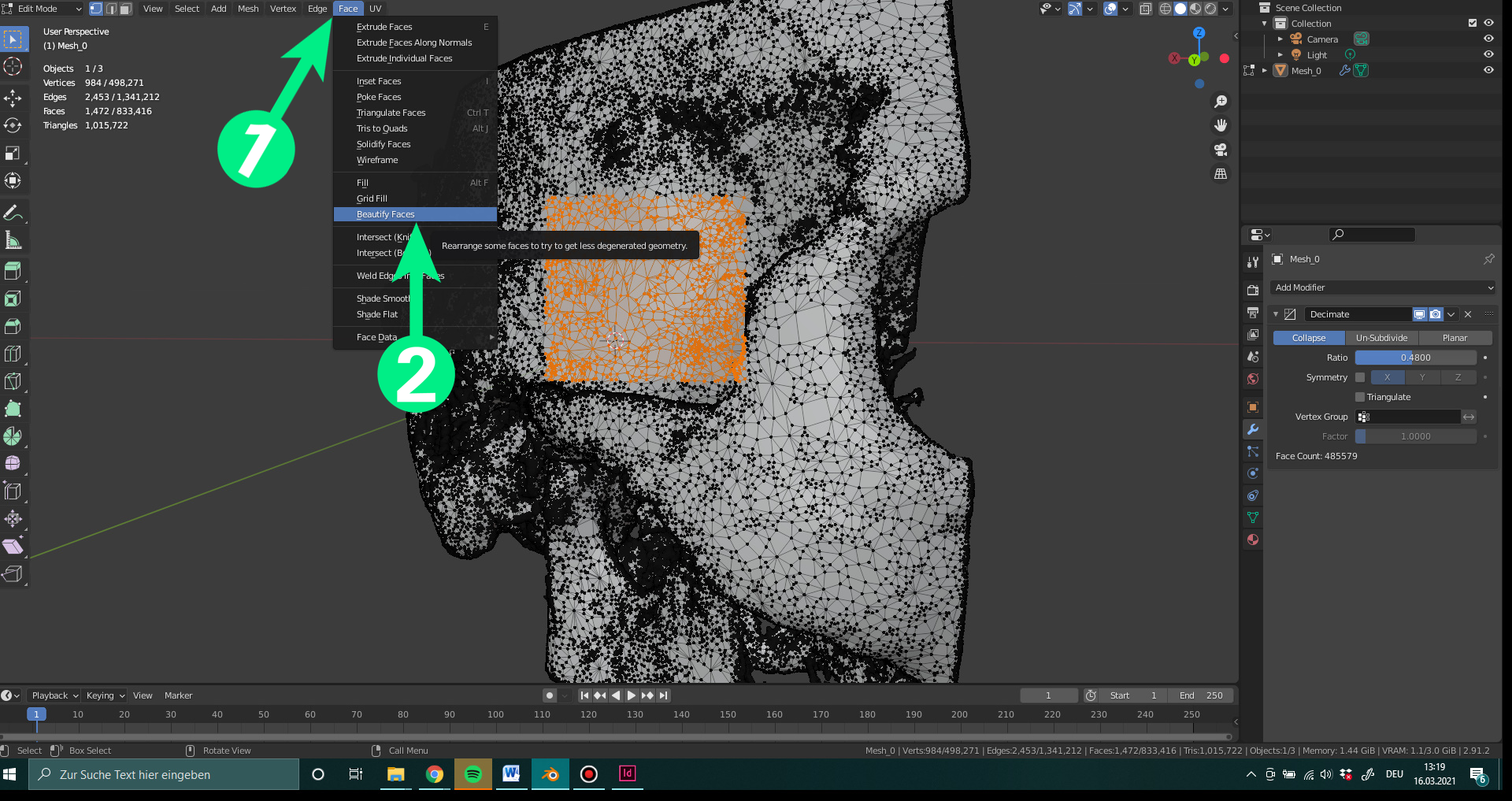Open the Edit Mode selector dropdown
The height and width of the screenshot is (801, 1512).
[x=43, y=9]
